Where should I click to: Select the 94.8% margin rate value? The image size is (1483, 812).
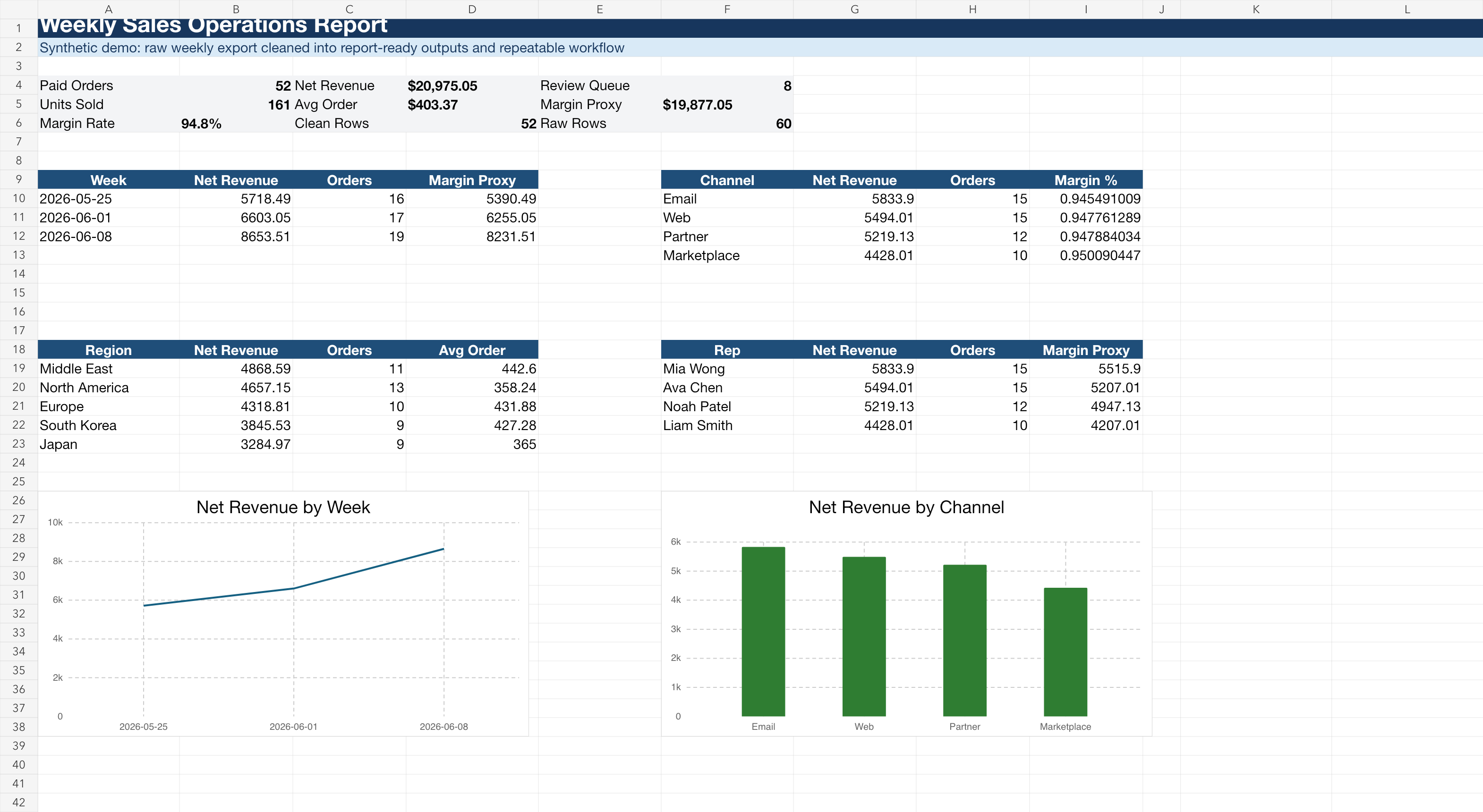pyautogui.click(x=236, y=123)
